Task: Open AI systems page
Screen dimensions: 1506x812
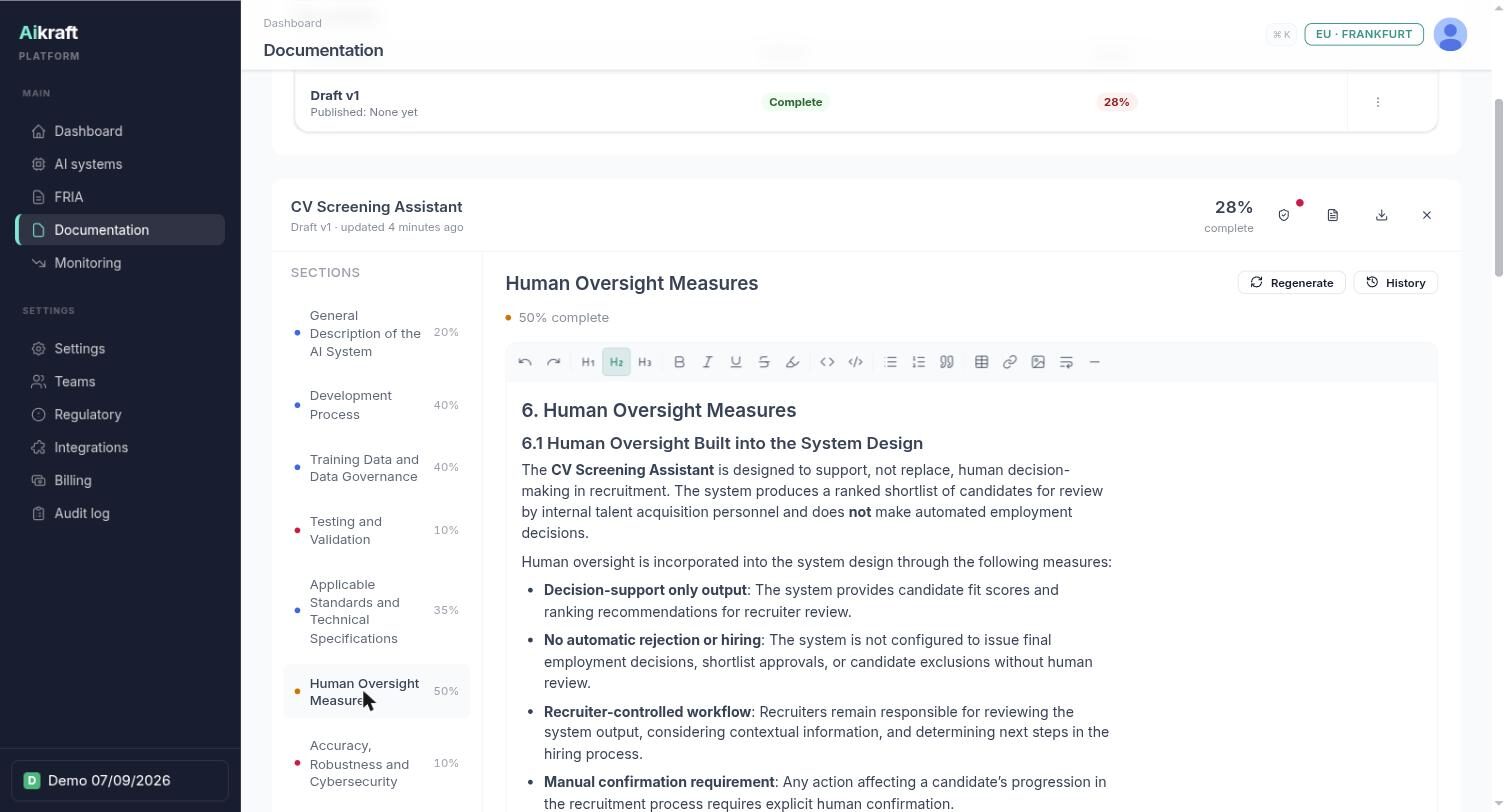Action: pos(120,164)
